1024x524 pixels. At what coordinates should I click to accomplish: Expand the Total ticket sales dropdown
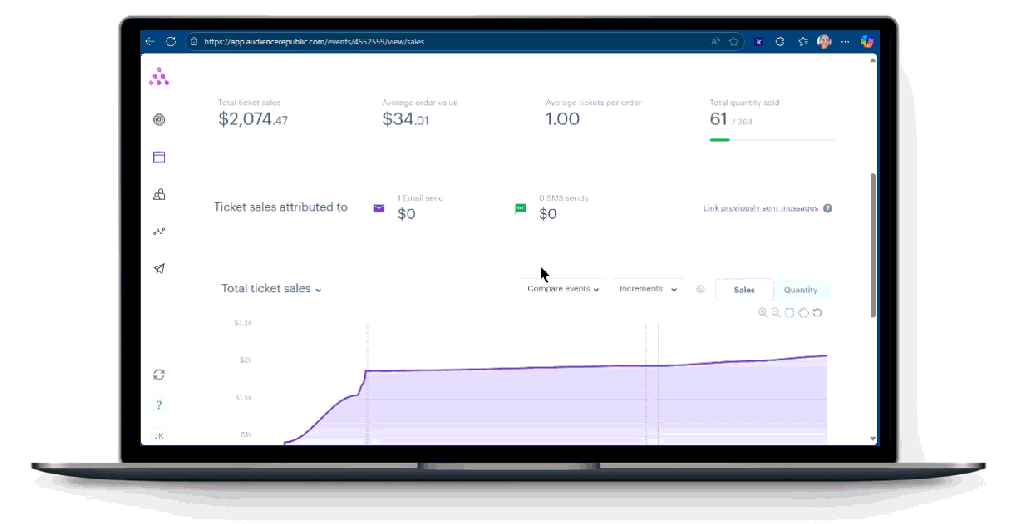(x=271, y=289)
